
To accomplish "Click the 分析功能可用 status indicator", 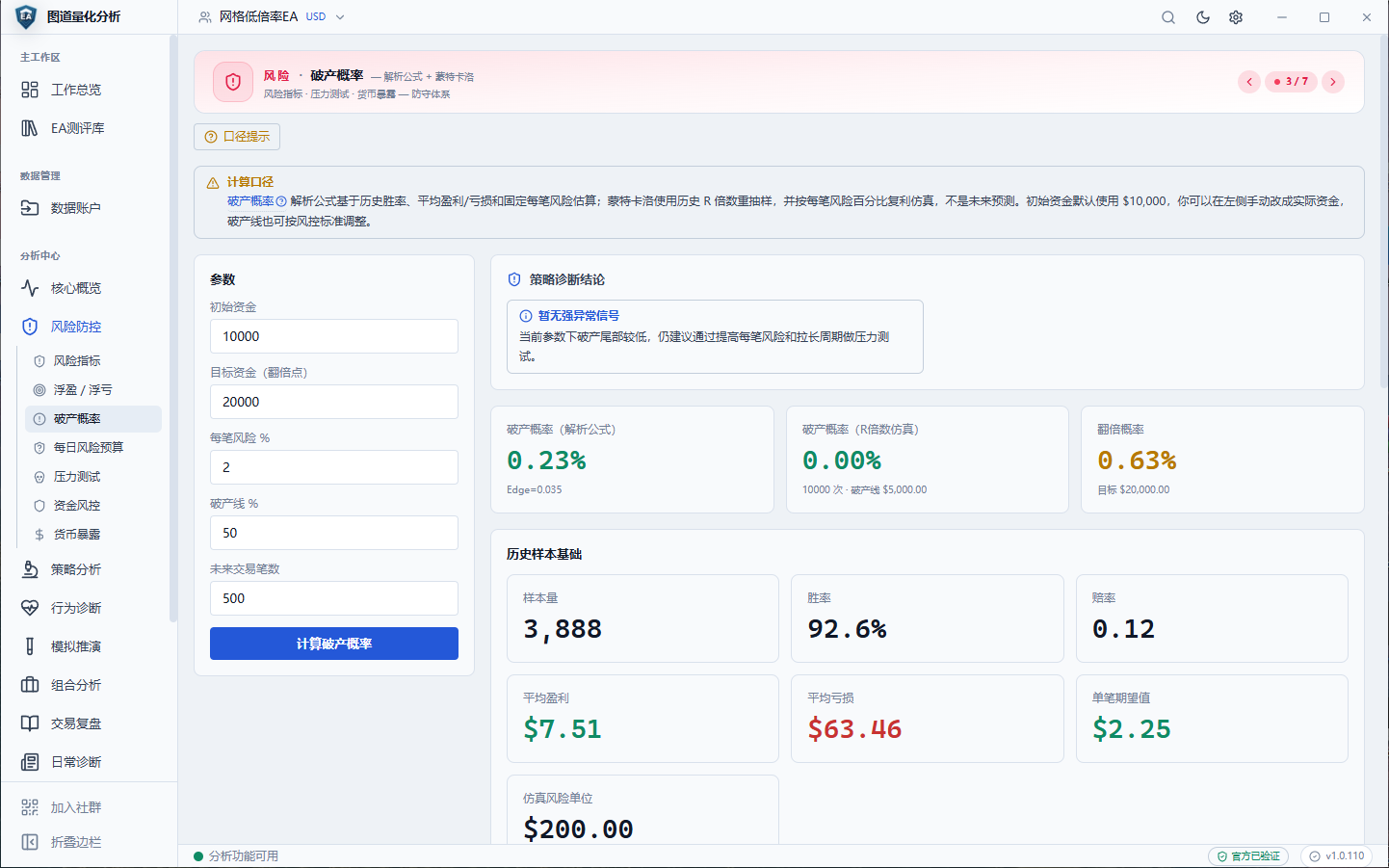I will [x=236, y=855].
